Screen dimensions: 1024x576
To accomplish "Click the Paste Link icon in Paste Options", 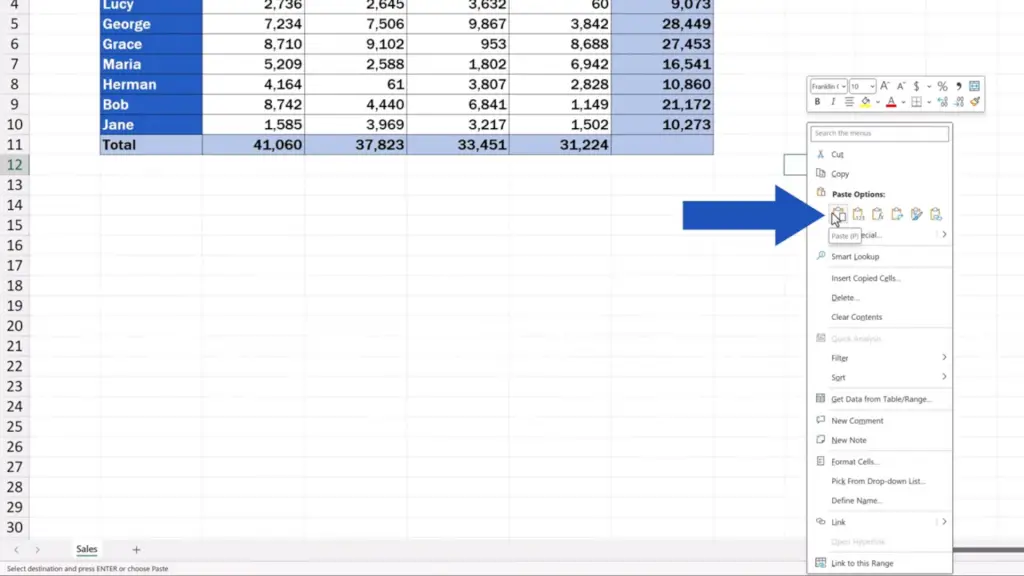I will [936, 214].
